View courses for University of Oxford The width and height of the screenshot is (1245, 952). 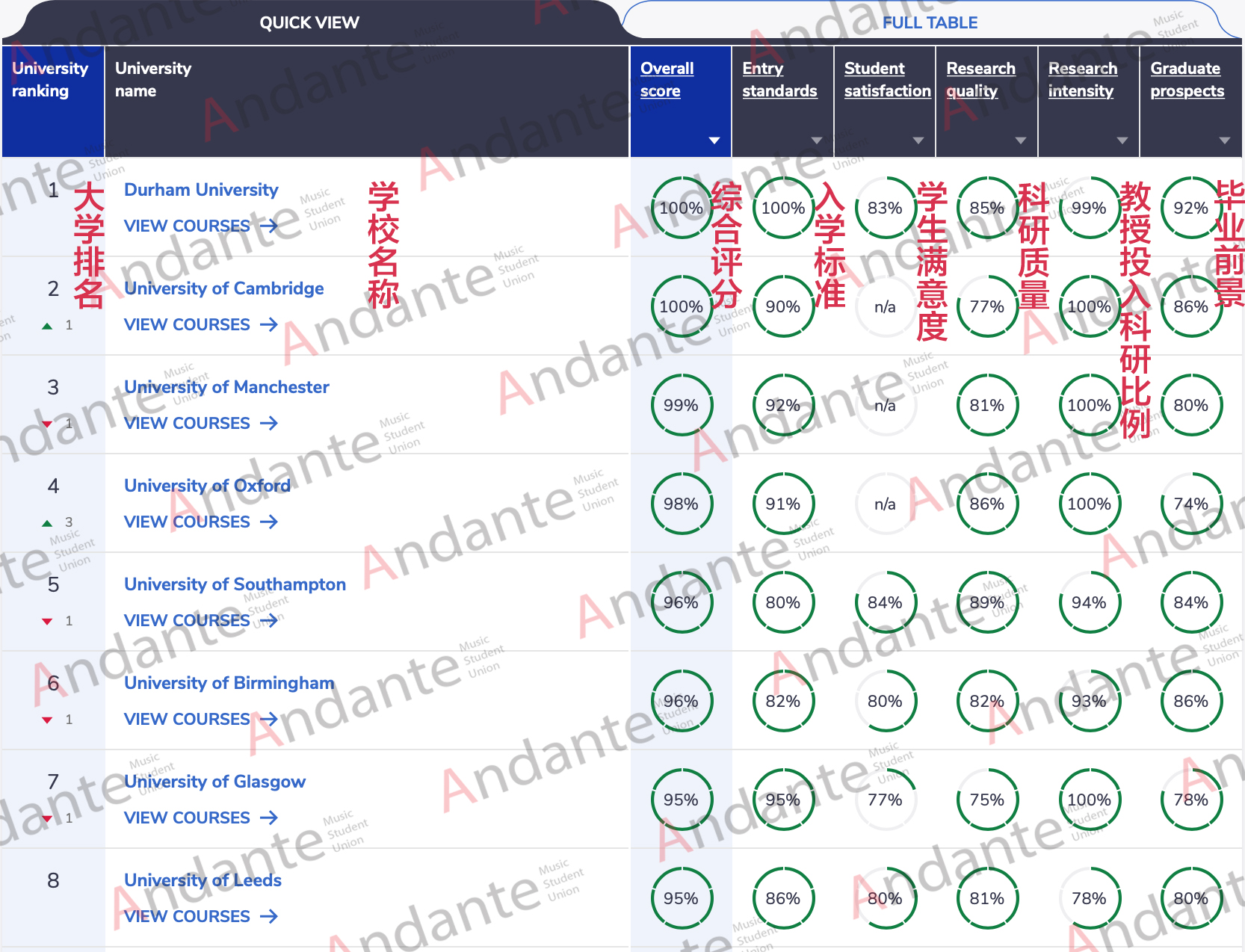[201, 522]
